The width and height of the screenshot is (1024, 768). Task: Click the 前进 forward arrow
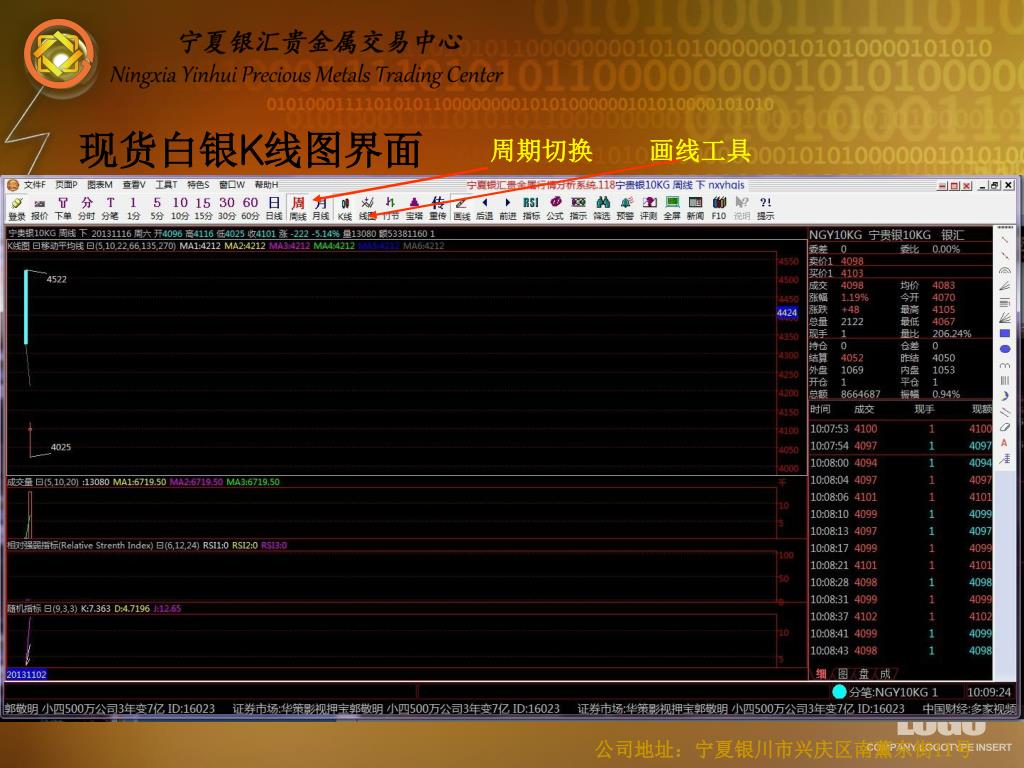507,208
